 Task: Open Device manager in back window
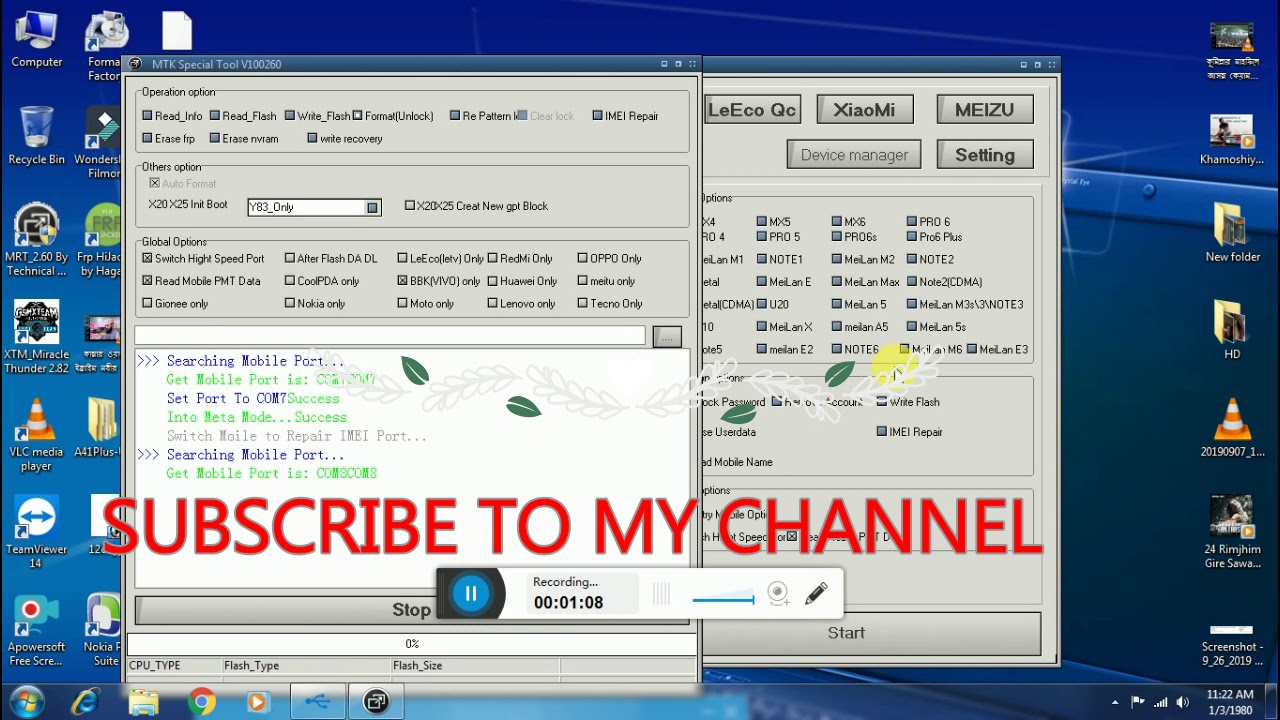[854, 155]
